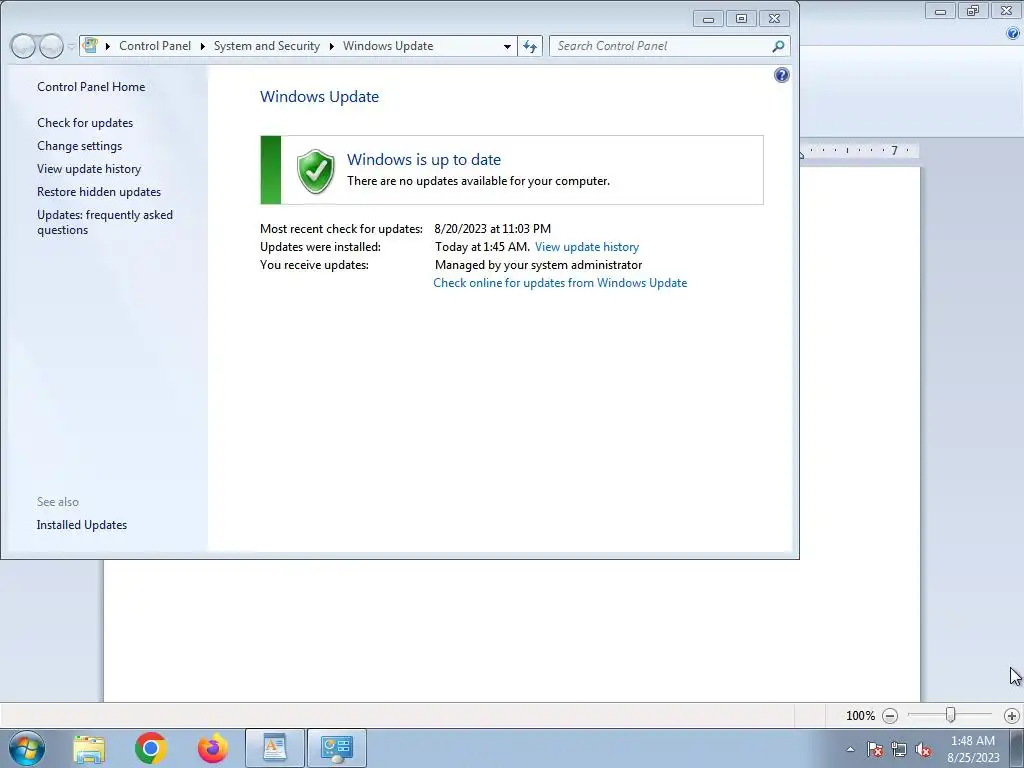Open the Windows Start button
This screenshot has height=768, width=1024.
click(x=27, y=748)
